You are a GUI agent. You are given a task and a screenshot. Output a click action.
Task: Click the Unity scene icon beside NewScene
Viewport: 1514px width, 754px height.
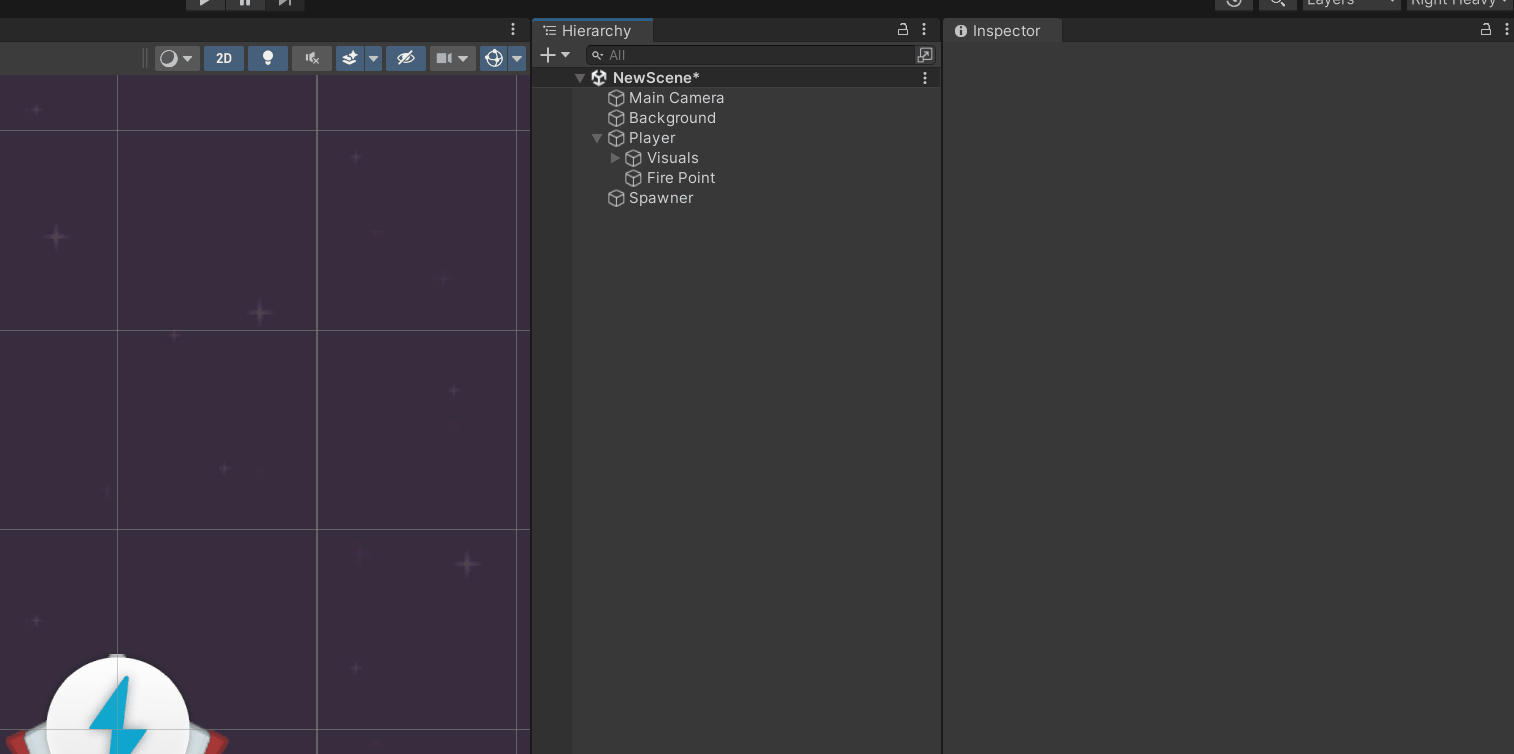[x=599, y=78]
